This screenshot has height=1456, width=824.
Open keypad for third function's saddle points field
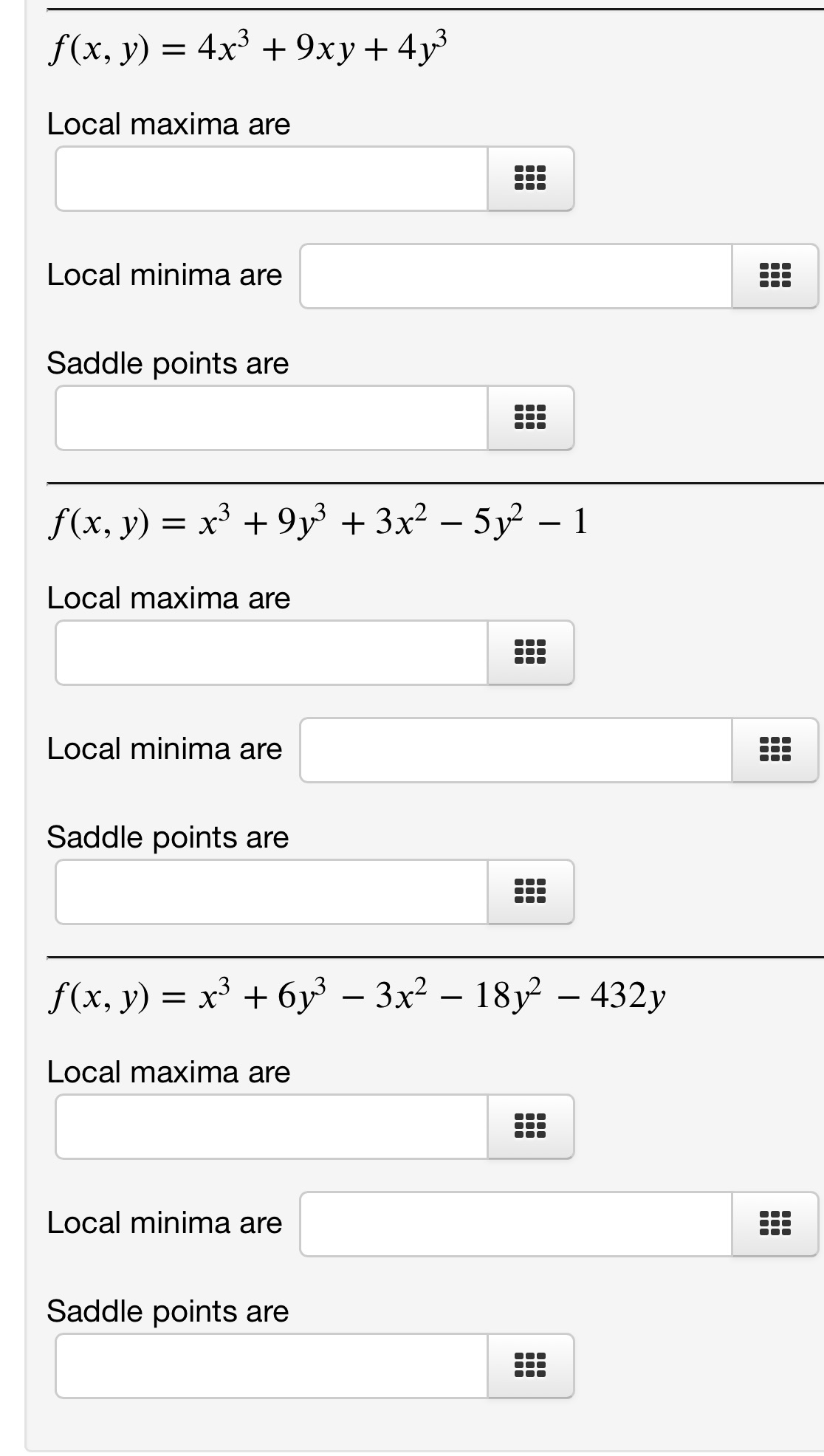pyautogui.click(x=531, y=1367)
